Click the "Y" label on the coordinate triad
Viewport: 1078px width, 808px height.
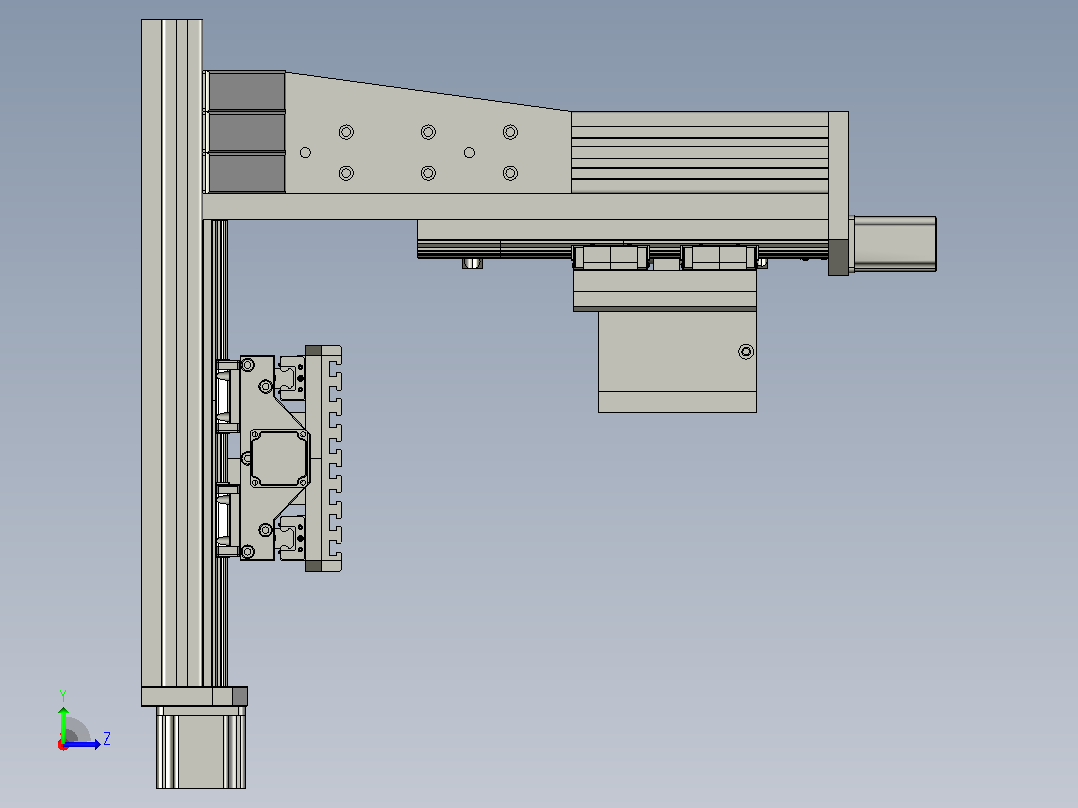[63, 696]
